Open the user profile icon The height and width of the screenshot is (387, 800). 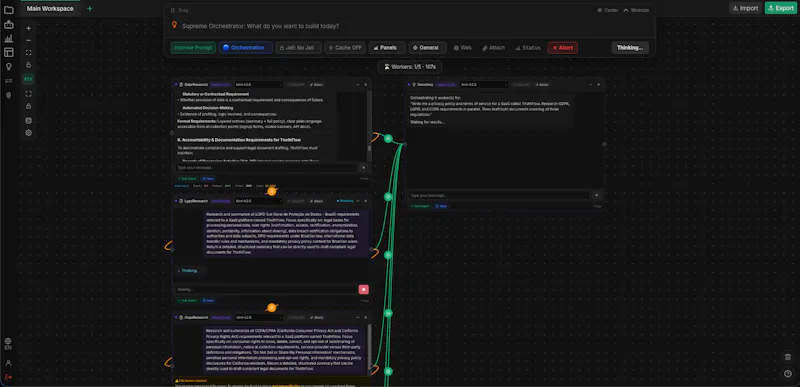[8, 363]
